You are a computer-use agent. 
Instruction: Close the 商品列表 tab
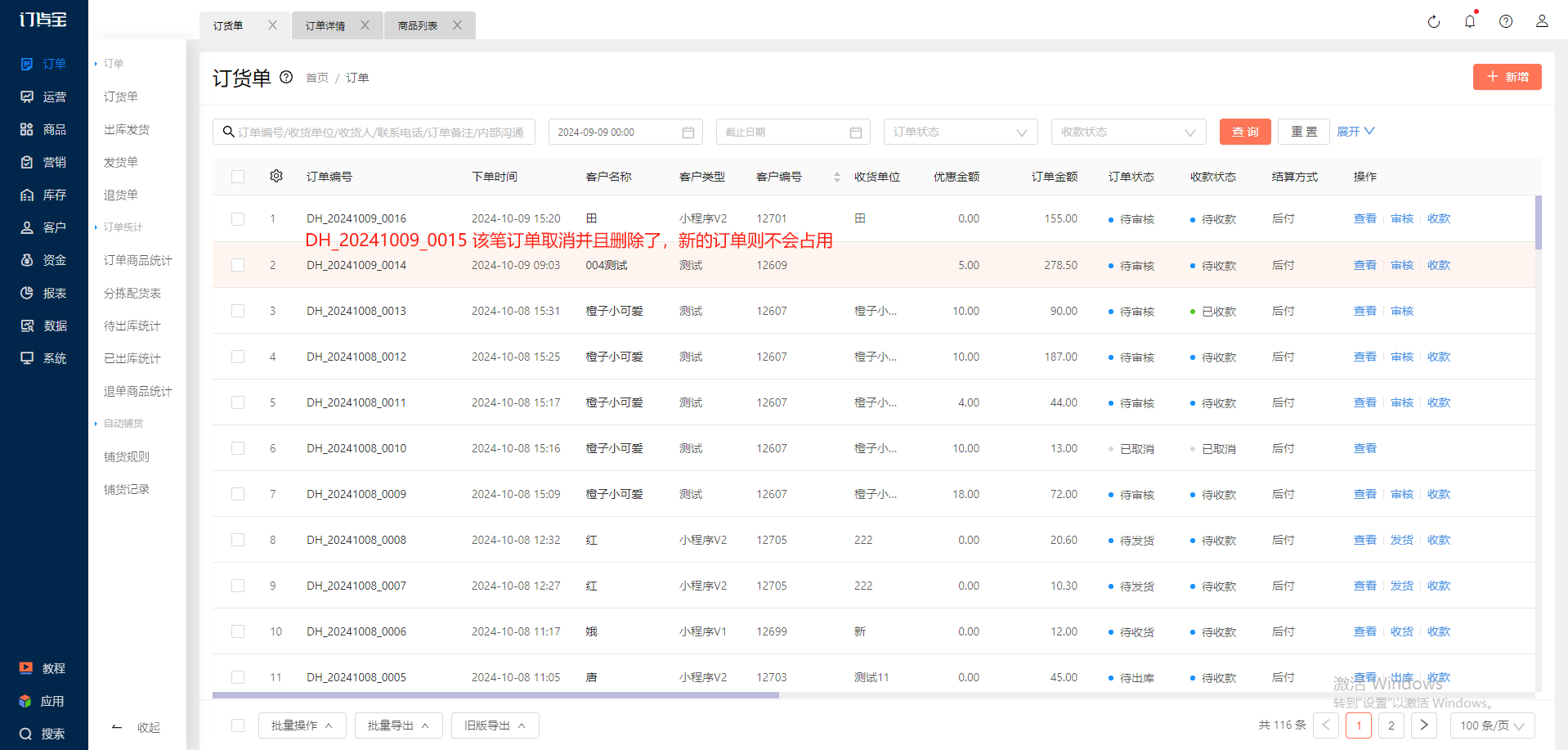[458, 25]
